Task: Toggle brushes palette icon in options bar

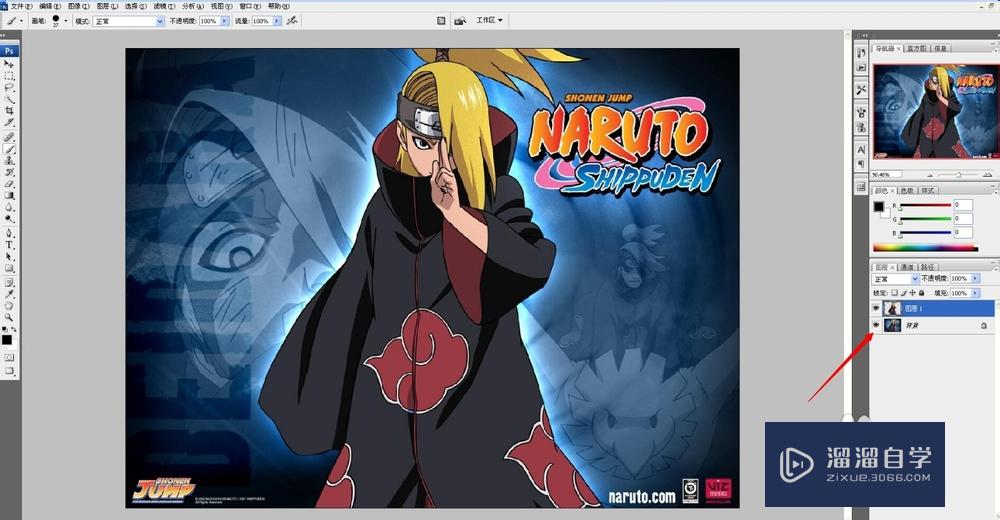Action: pyautogui.click(x=440, y=21)
